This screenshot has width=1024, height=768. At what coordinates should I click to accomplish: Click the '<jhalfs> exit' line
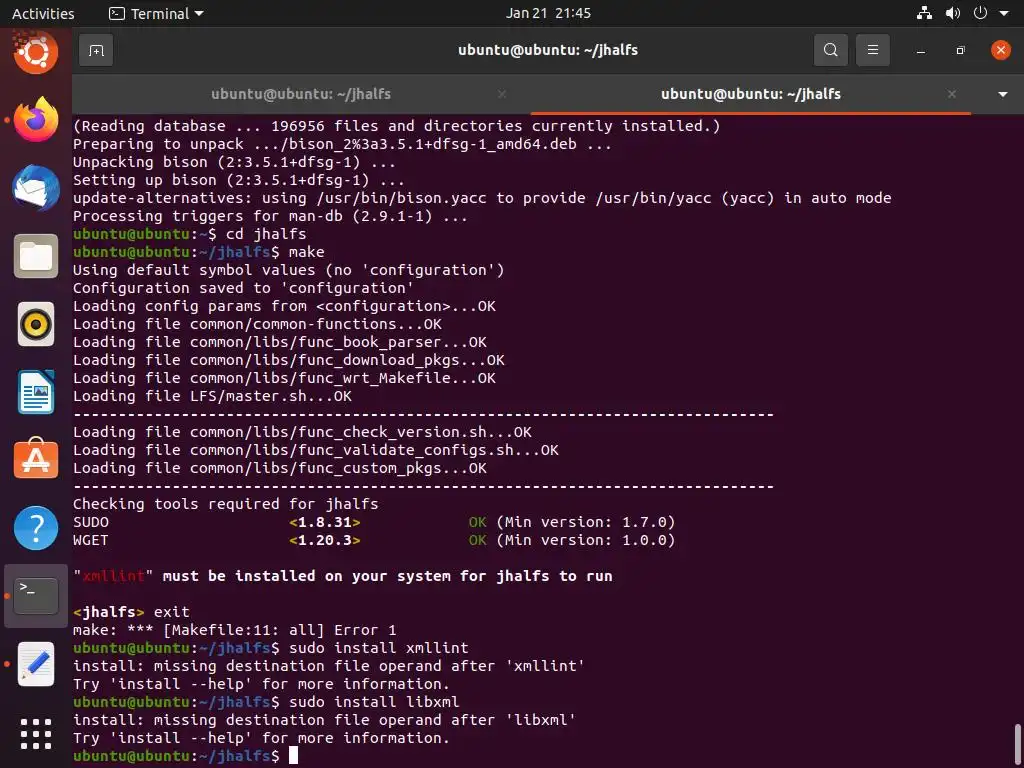tap(131, 612)
